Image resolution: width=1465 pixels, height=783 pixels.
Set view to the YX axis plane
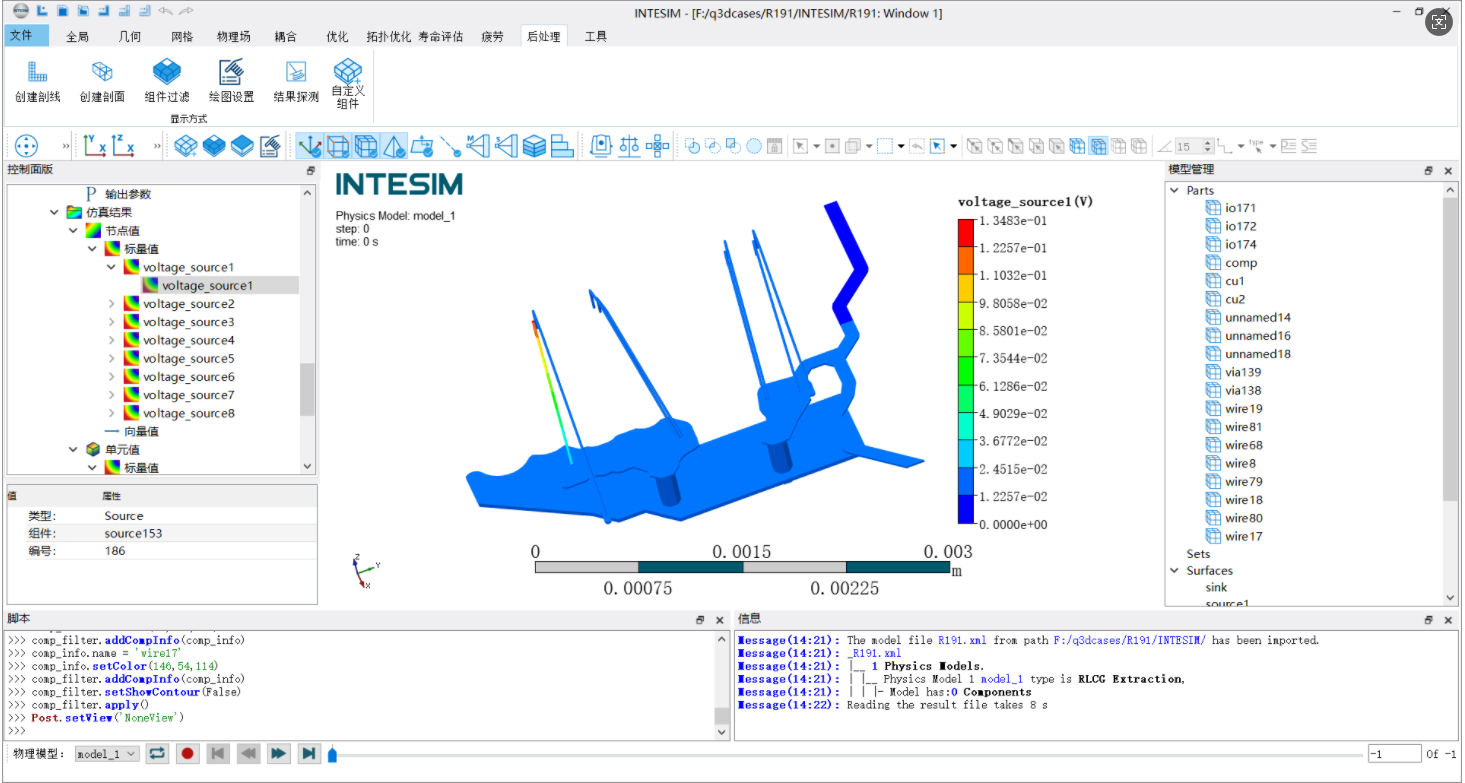pyautogui.click(x=95, y=146)
